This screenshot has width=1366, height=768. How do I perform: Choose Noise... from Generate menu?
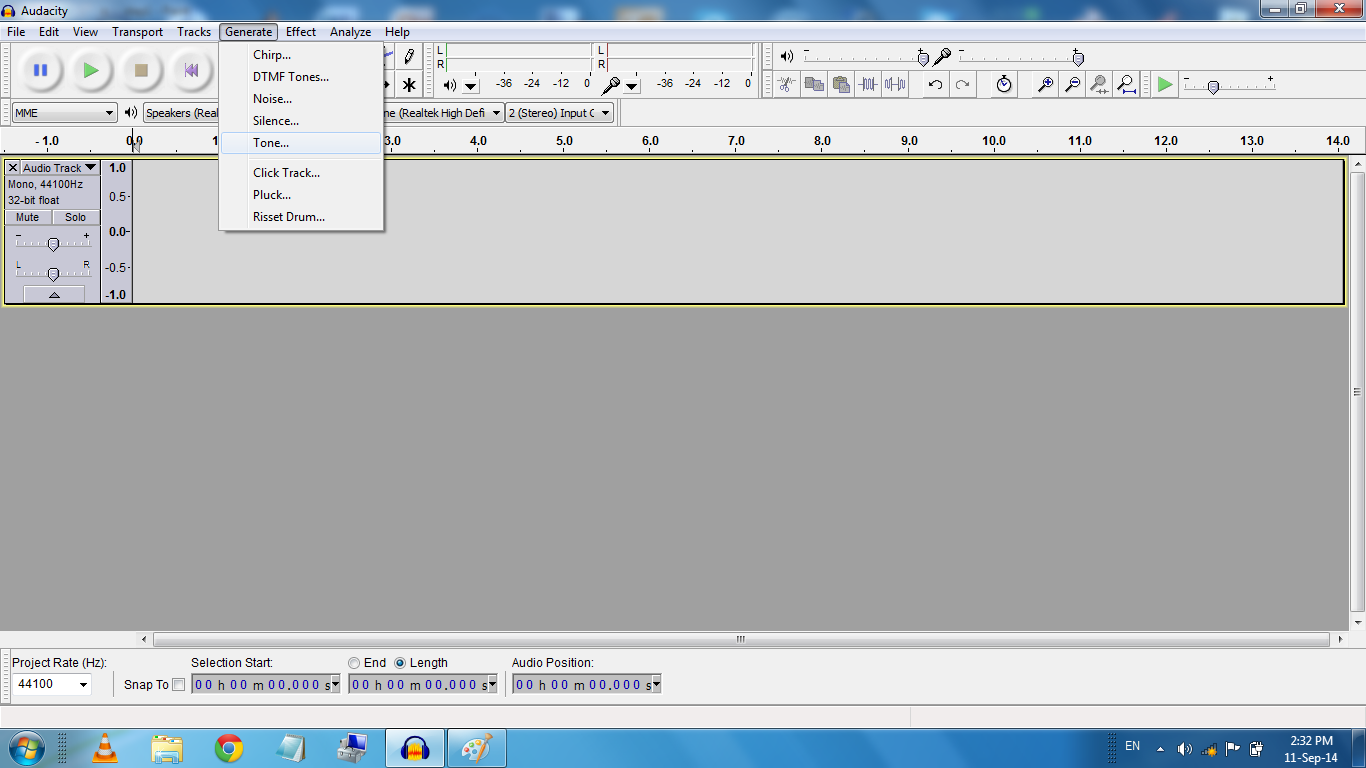[x=302, y=99]
